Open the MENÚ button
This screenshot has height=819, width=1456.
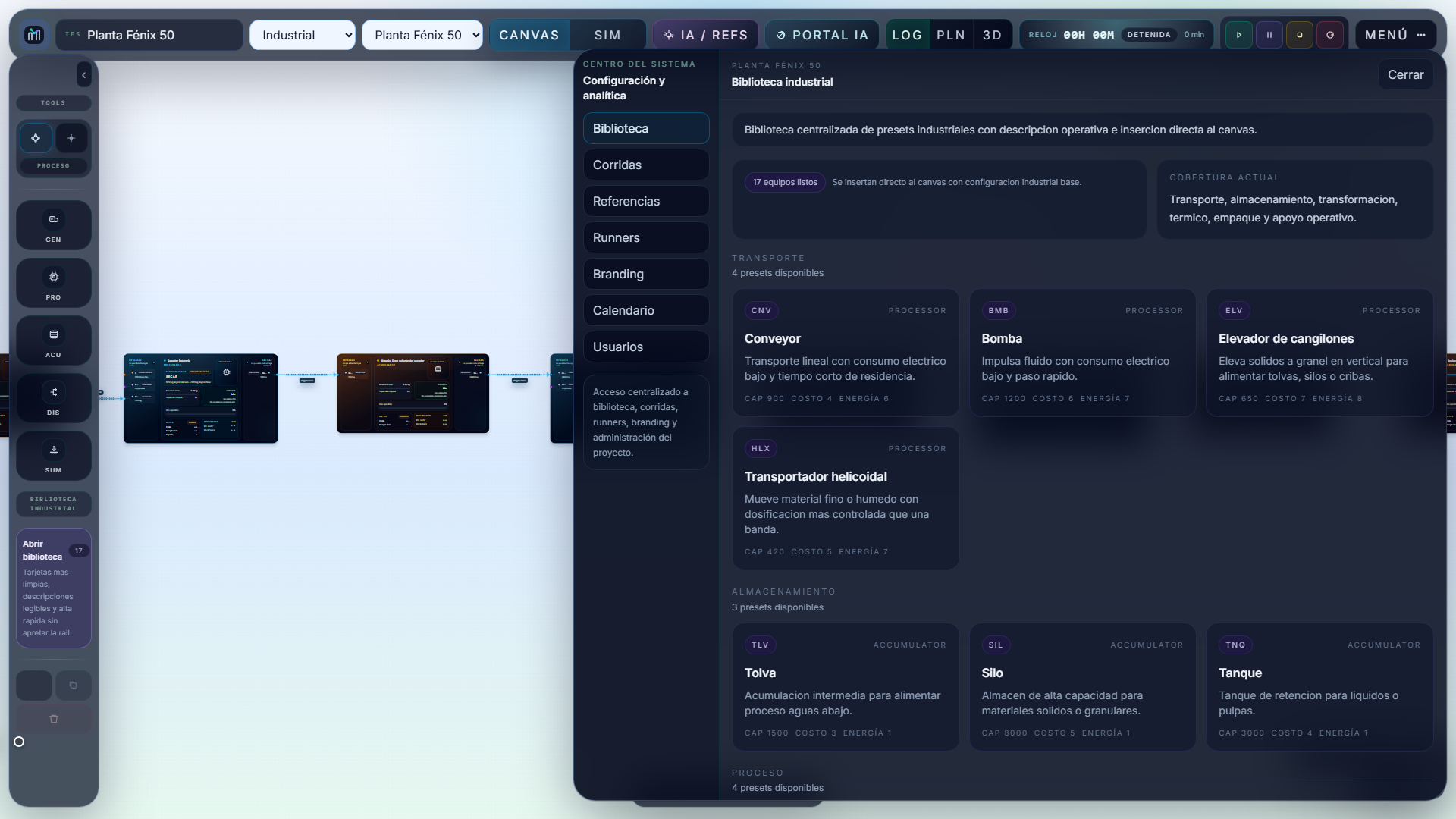click(x=1395, y=35)
